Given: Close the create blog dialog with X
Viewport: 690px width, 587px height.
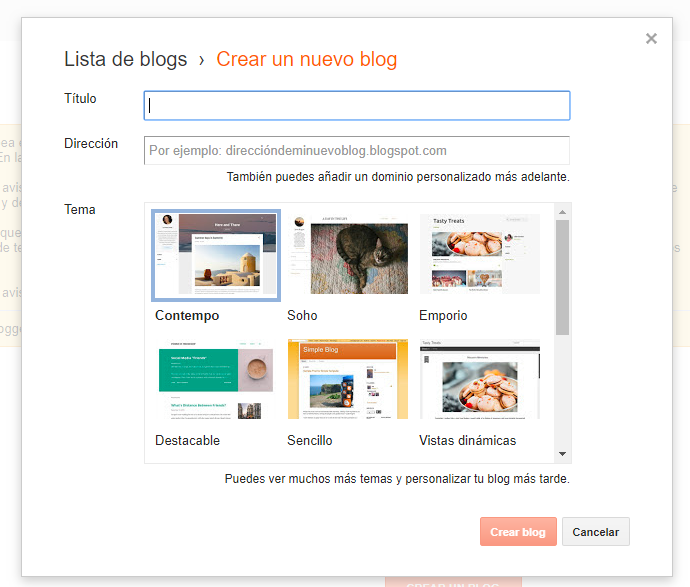Looking at the screenshot, I should click(651, 39).
